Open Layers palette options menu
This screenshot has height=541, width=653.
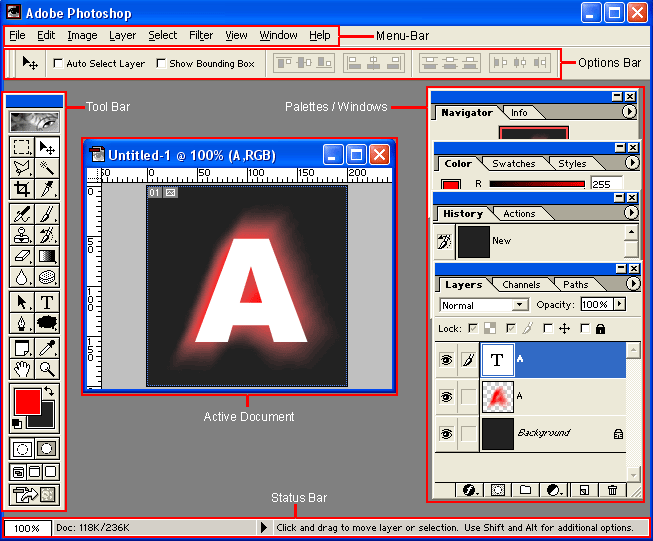[x=633, y=284]
